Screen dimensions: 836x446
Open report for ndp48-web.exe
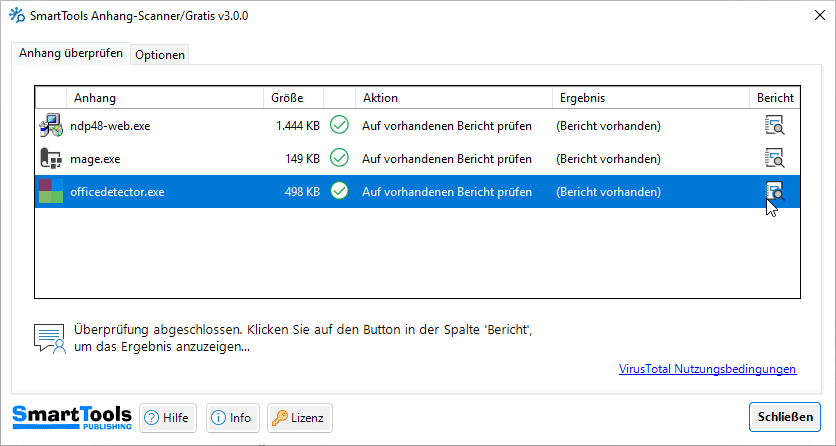point(774,125)
